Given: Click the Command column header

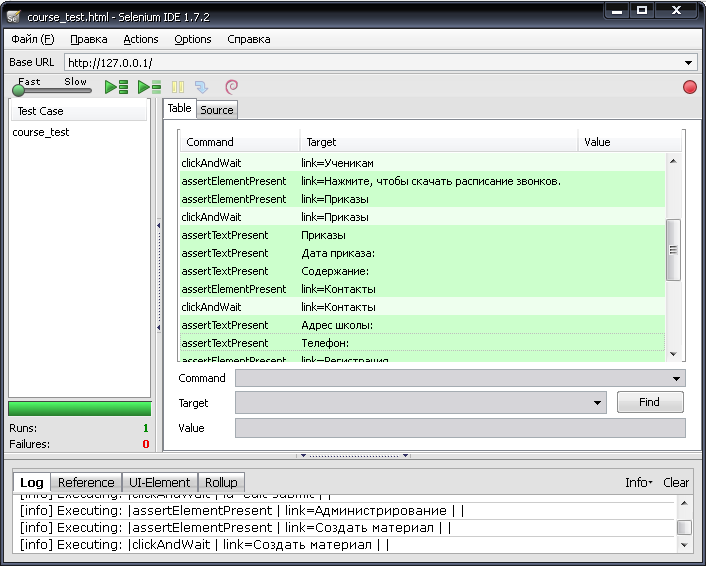Looking at the screenshot, I should pyautogui.click(x=240, y=142).
